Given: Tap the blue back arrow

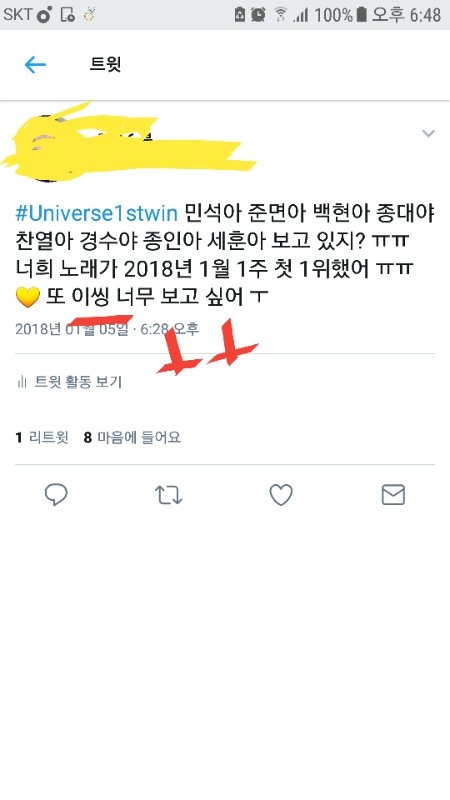Looking at the screenshot, I should point(35,65).
